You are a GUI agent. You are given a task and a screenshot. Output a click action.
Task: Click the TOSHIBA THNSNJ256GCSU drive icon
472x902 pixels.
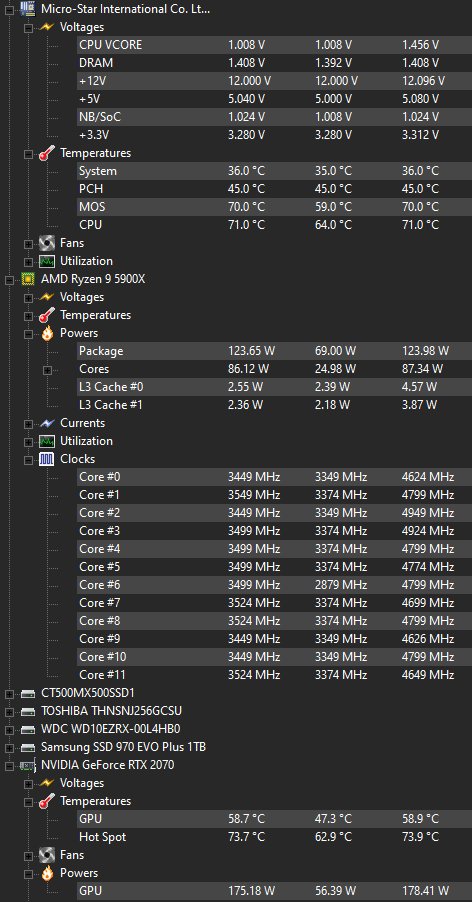[x=27, y=711]
